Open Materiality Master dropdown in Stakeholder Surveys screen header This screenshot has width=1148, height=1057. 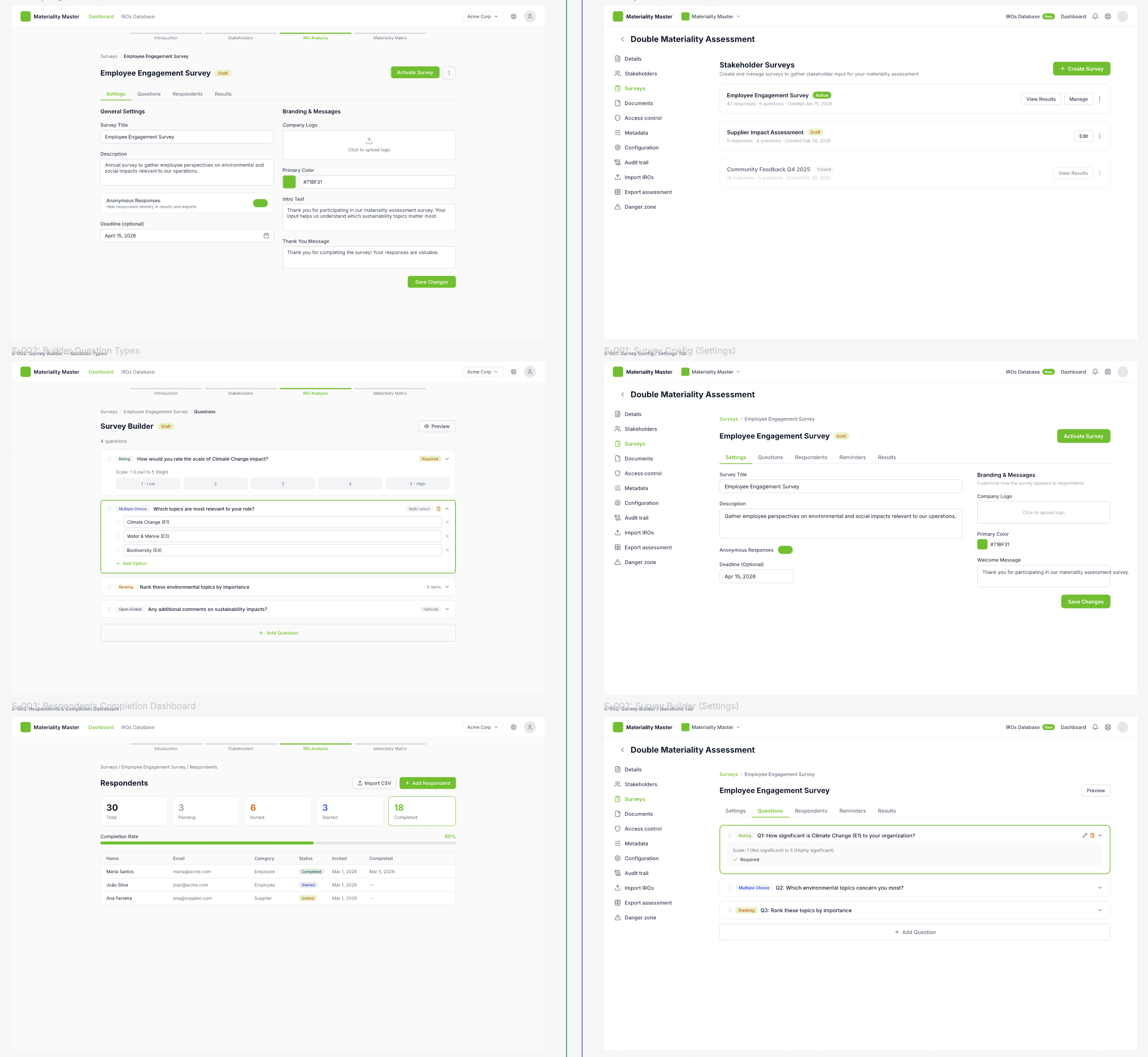pyautogui.click(x=711, y=16)
